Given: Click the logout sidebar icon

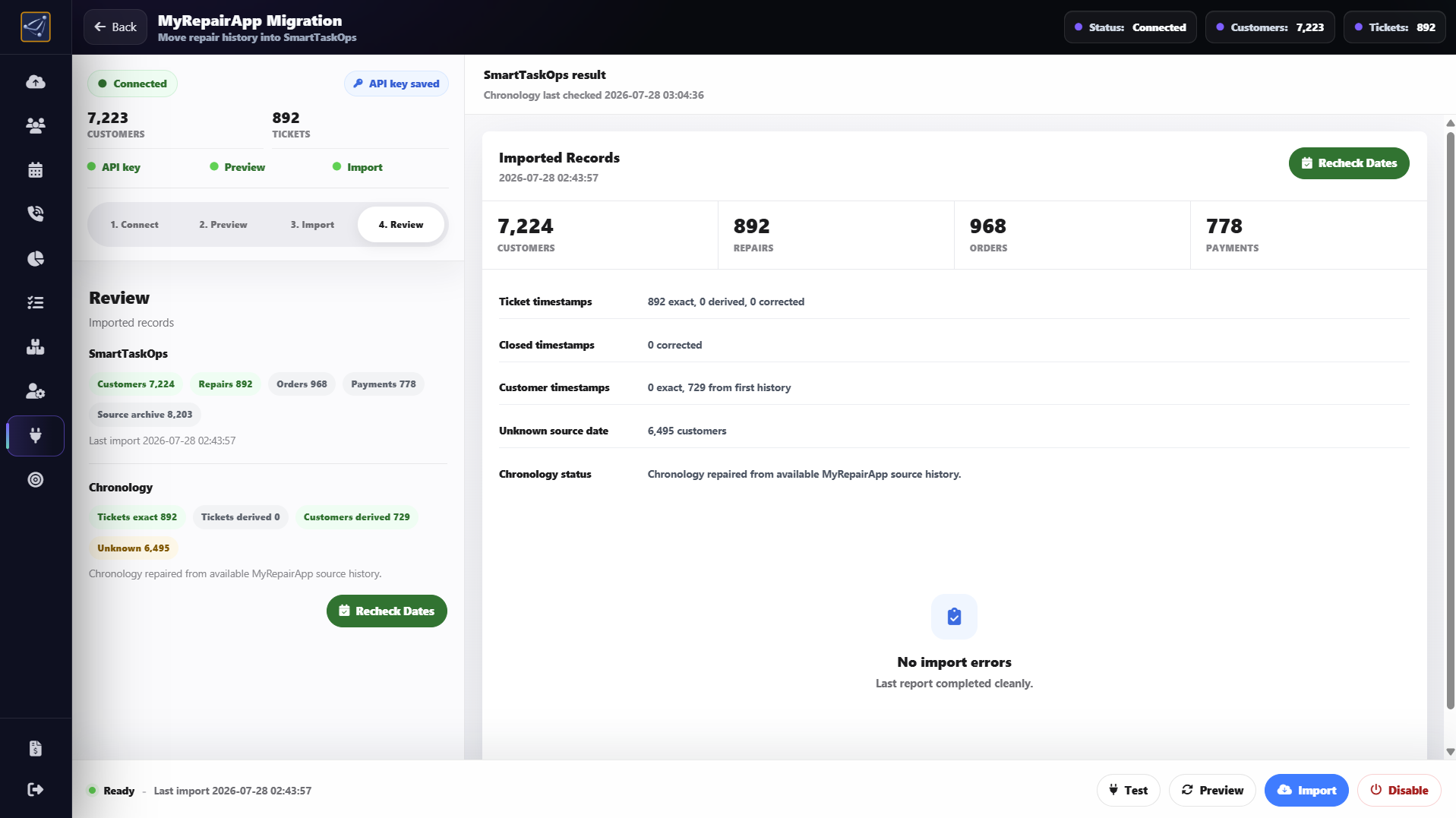Looking at the screenshot, I should pos(36,790).
